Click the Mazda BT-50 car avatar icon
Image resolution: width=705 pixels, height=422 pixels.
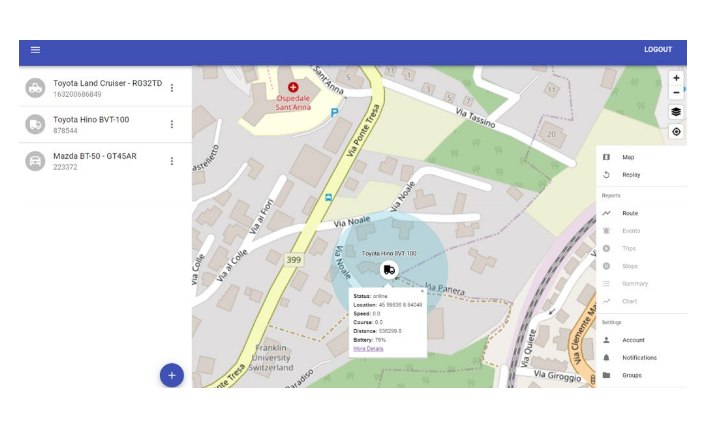tap(35, 161)
